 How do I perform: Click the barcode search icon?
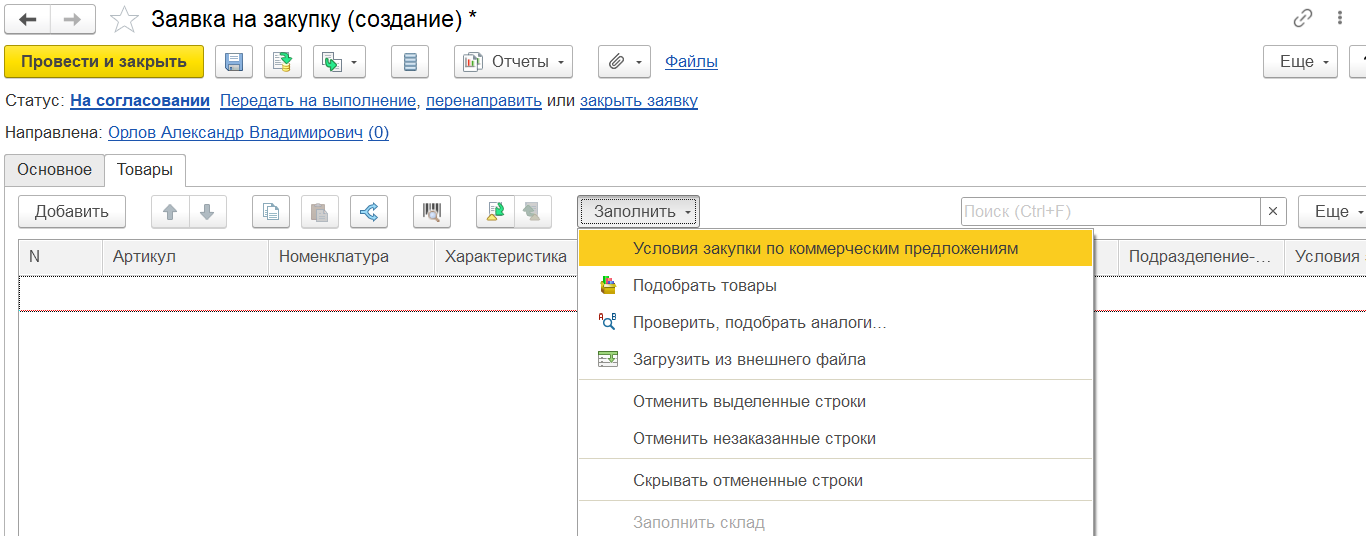pyautogui.click(x=432, y=212)
